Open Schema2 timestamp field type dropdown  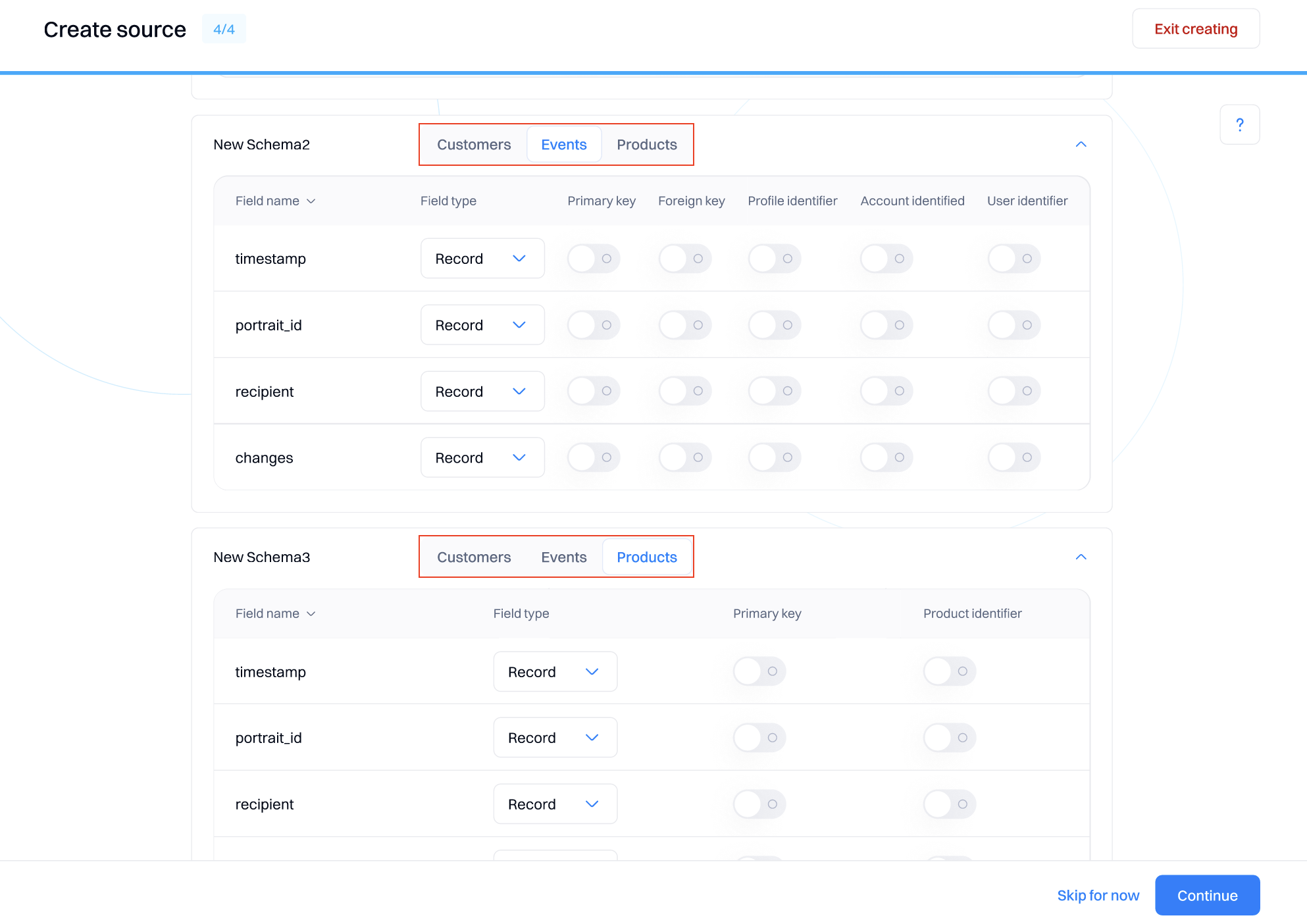(x=482, y=259)
